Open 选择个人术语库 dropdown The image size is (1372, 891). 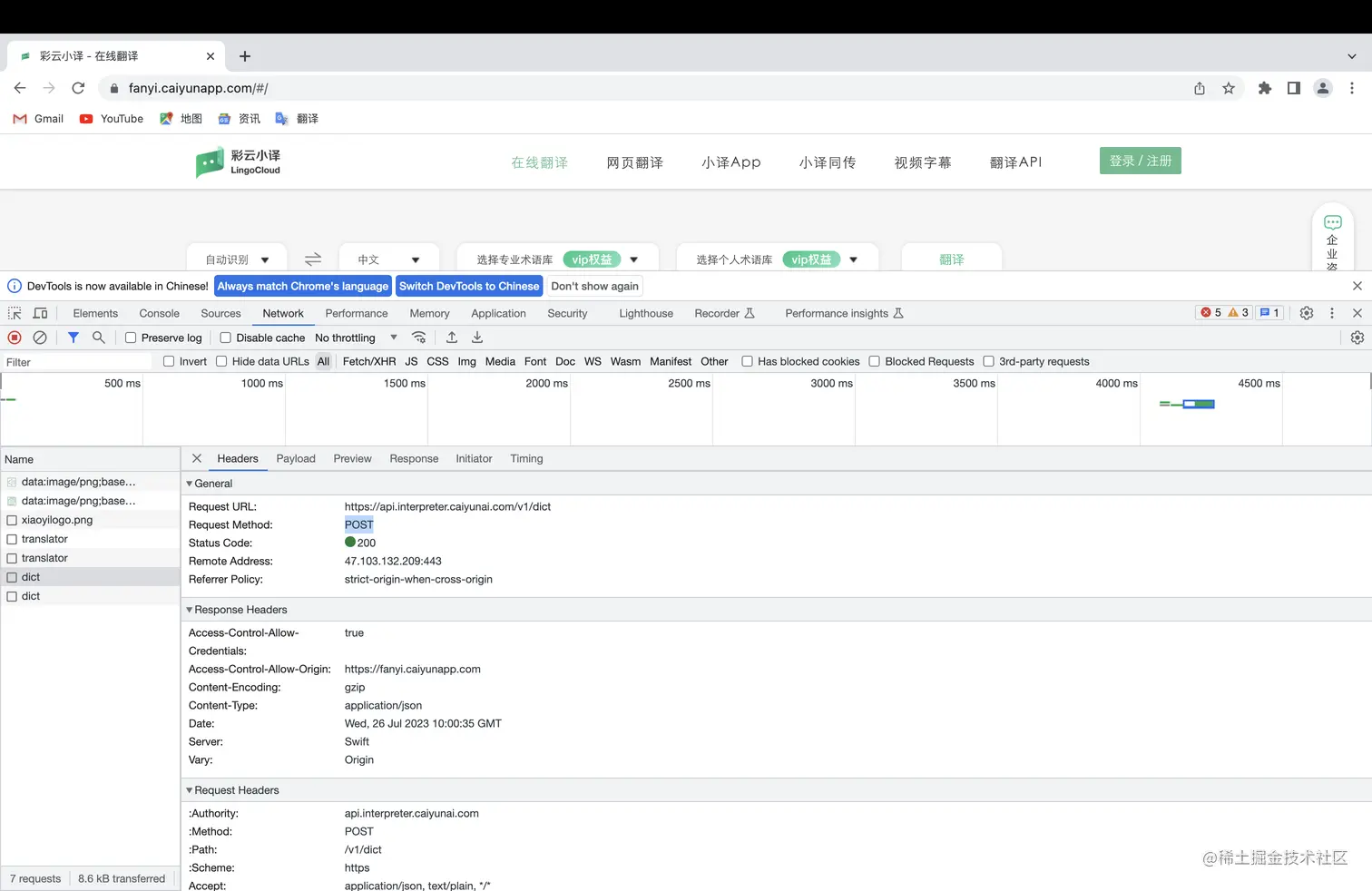pyautogui.click(x=778, y=259)
